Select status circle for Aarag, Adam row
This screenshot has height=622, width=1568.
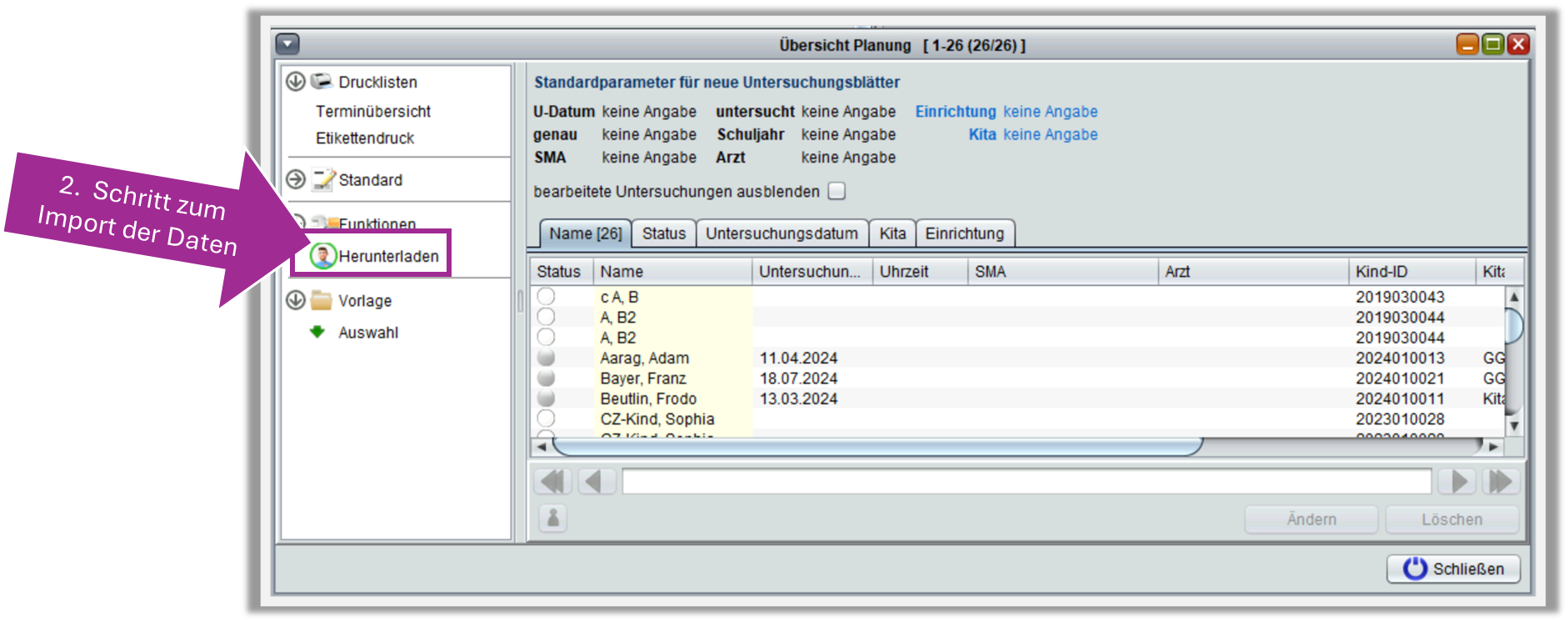coord(546,358)
